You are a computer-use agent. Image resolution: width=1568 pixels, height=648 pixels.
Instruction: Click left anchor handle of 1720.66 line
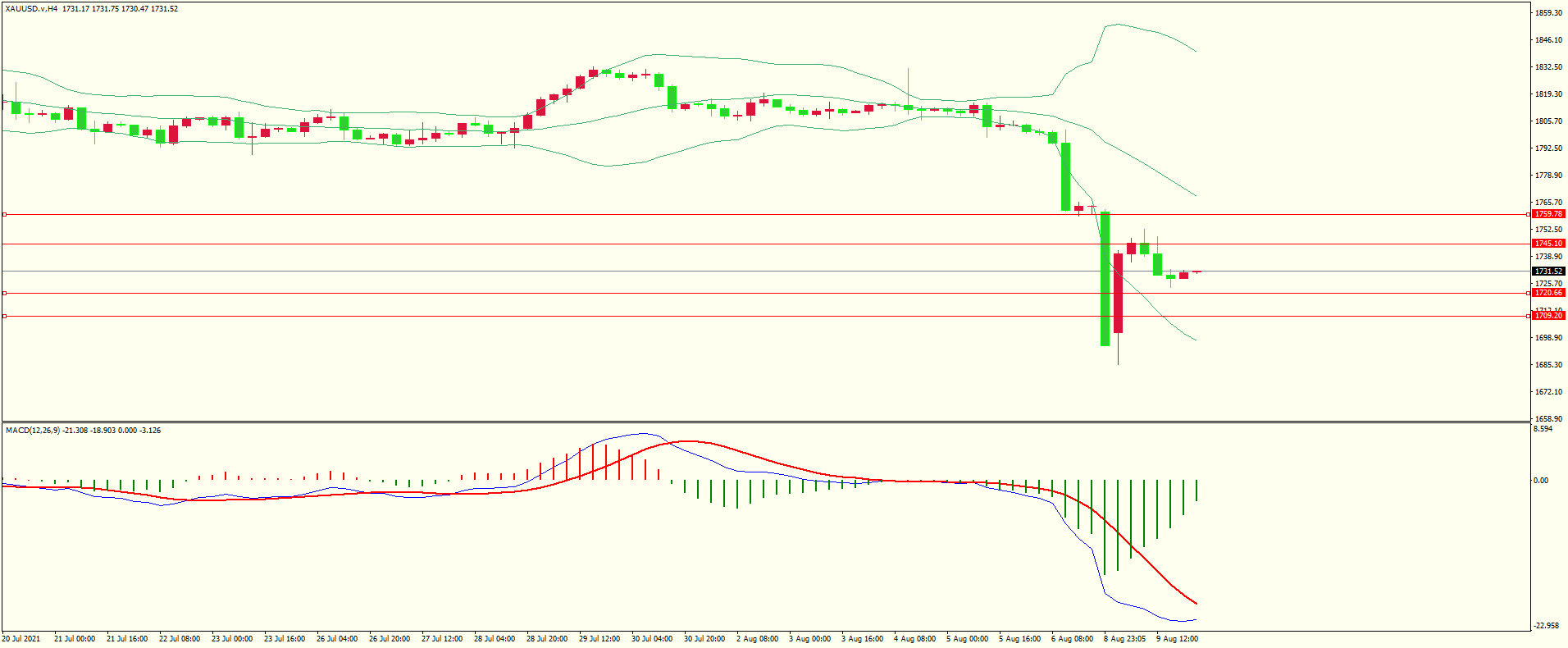point(4,293)
